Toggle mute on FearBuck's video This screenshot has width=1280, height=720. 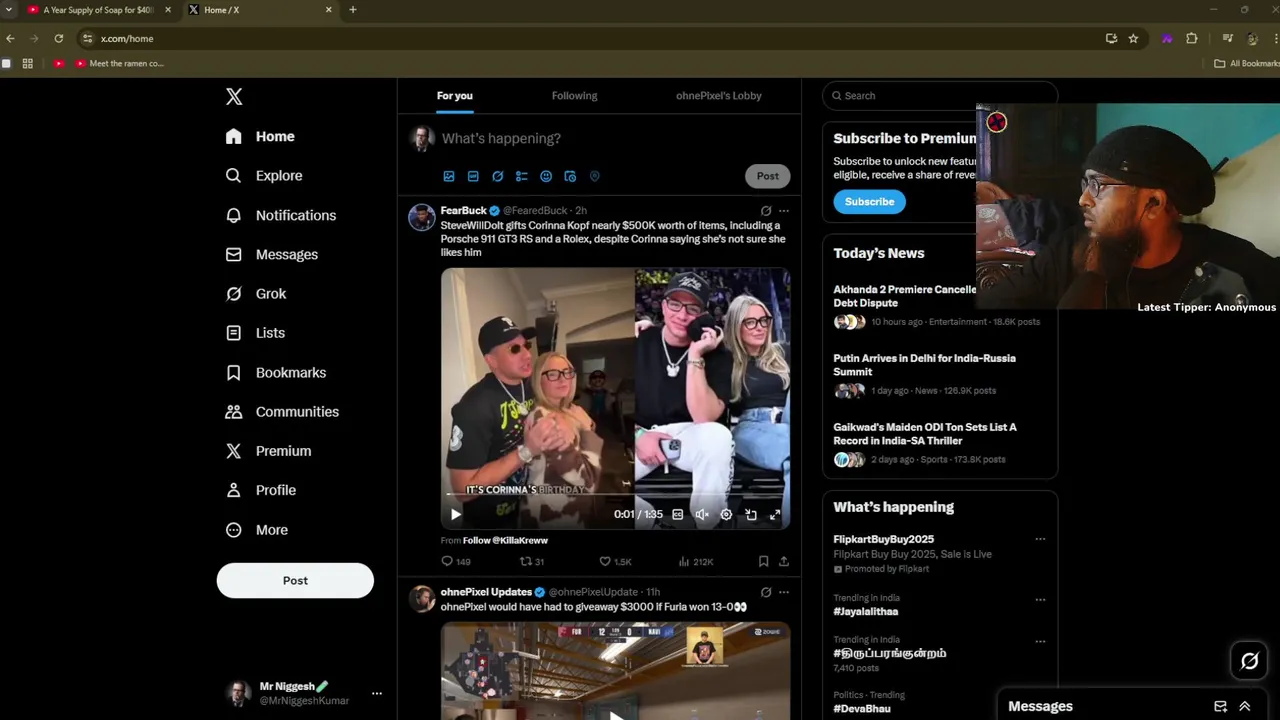(x=702, y=514)
